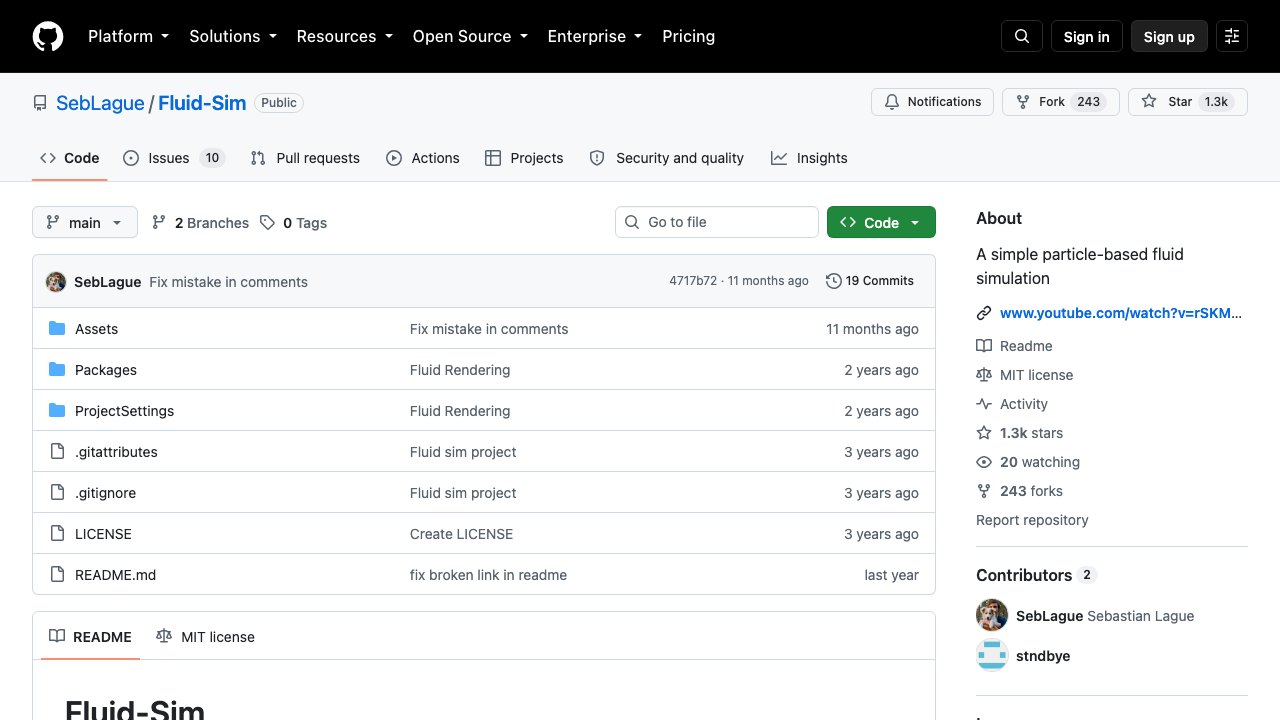Click SebLague's avatar in the latest commit row

(x=56, y=282)
